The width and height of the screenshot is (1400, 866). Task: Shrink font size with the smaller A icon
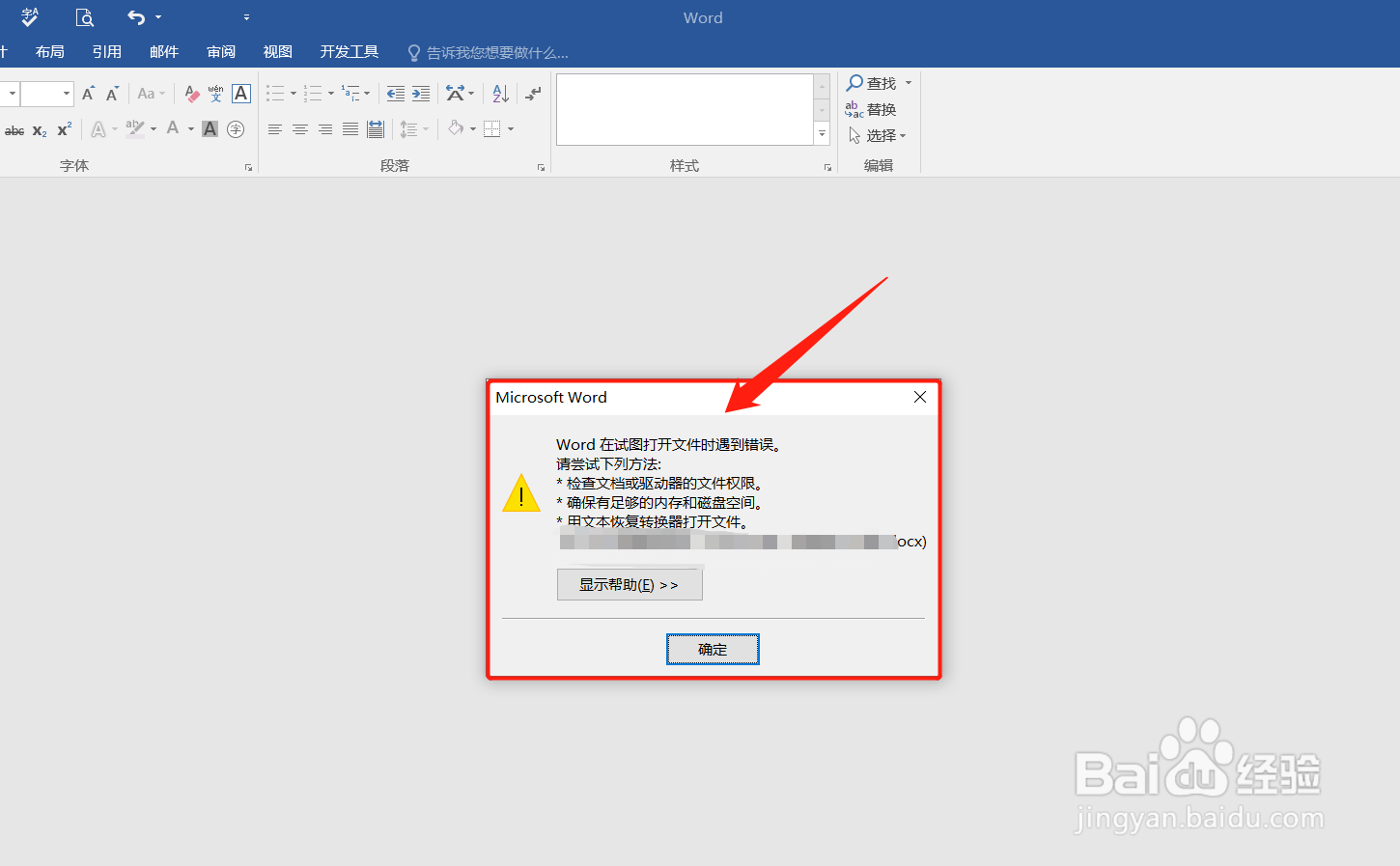pos(112,94)
